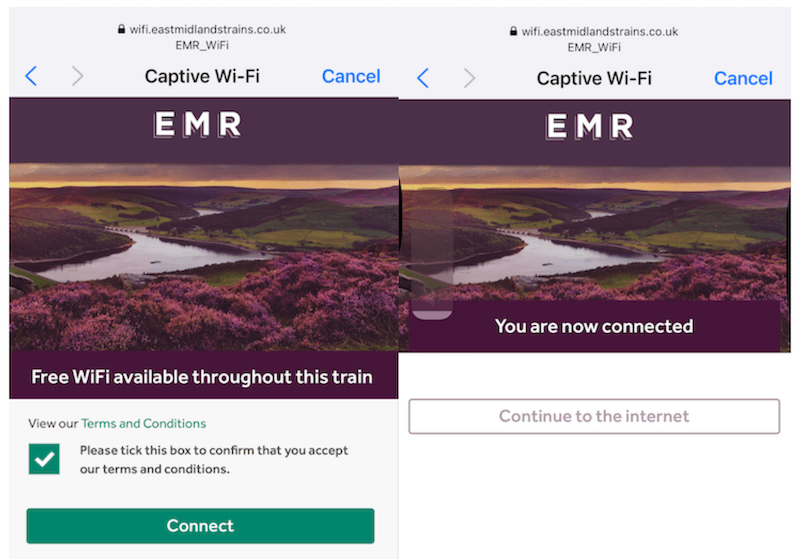Untick the terms and conditions checkbox
Image resolution: width=800 pixels, height=559 pixels.
tap(44, 459)
